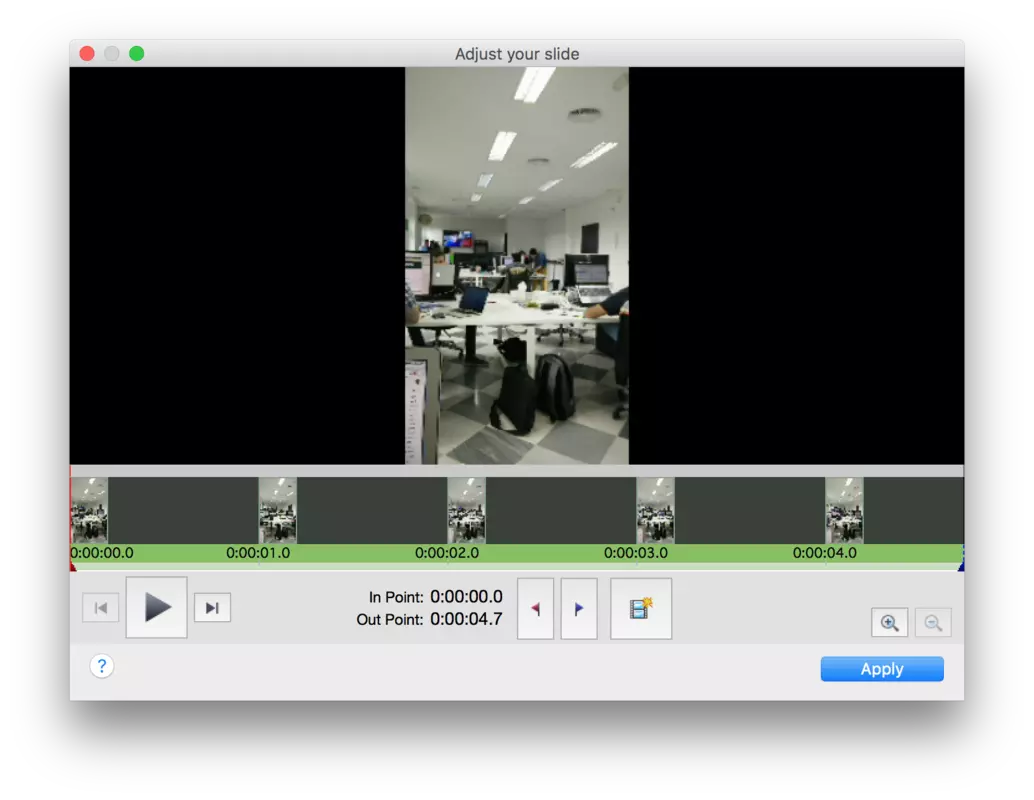Click the filmstrip effects icon
Viewport: 1034px width, 800px height.
[641, 608]
